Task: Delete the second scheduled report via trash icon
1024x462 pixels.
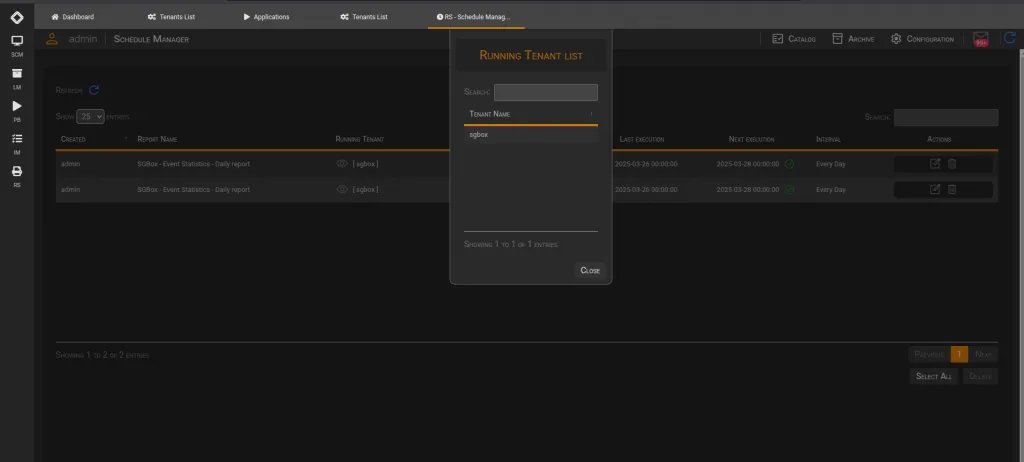Action: point(952,190)
